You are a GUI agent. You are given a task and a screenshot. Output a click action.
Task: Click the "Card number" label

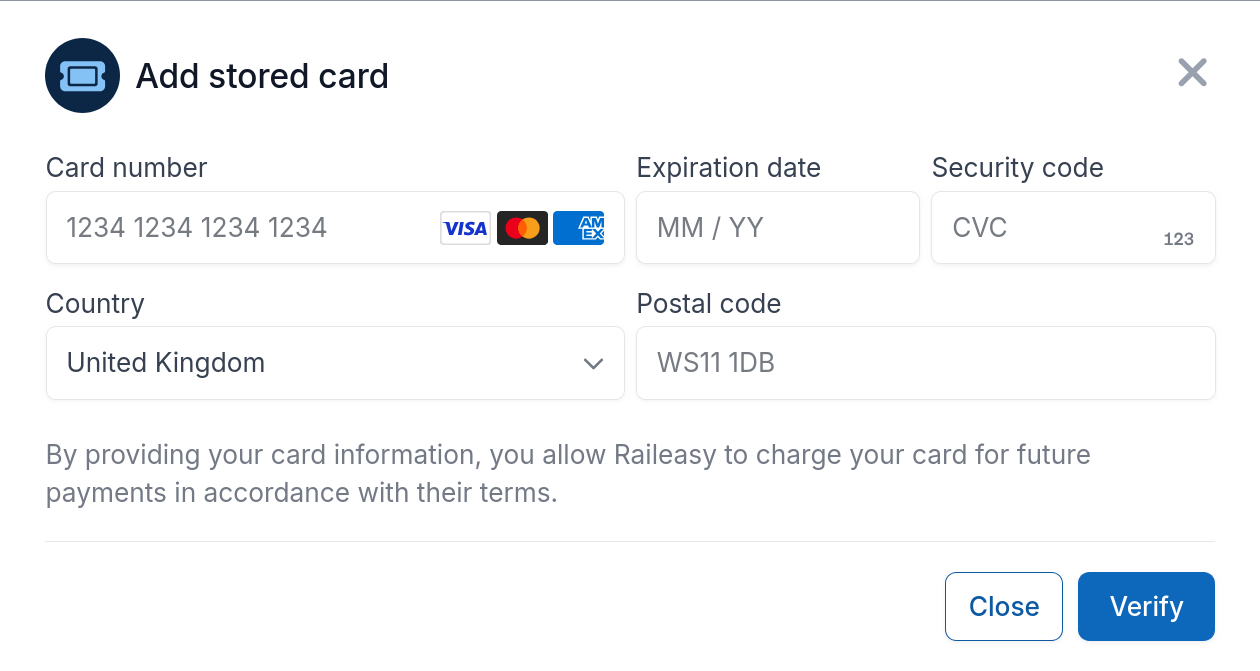[x=127, y=168]
